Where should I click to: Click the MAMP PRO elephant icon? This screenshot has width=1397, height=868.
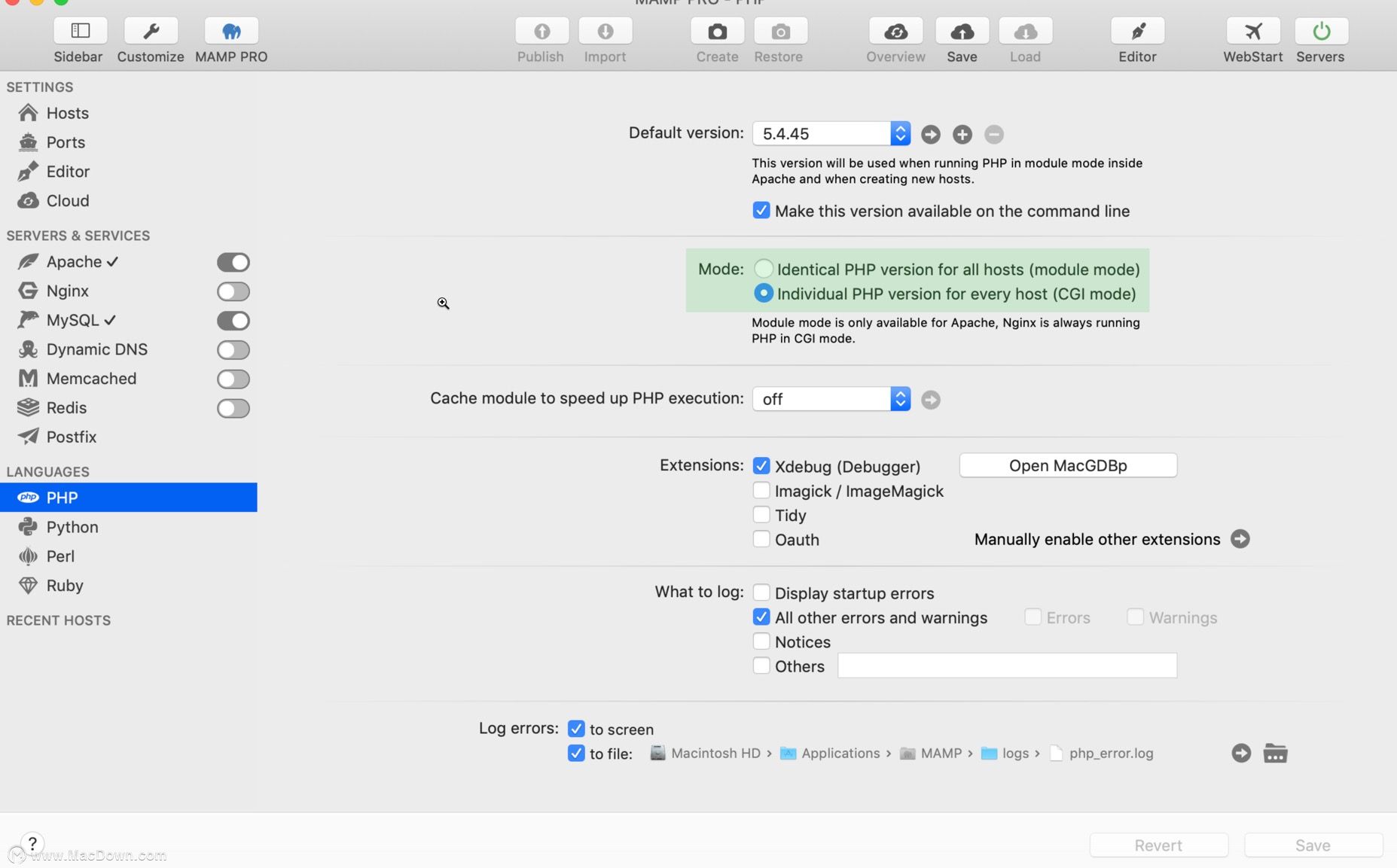[x=231, y=31]
